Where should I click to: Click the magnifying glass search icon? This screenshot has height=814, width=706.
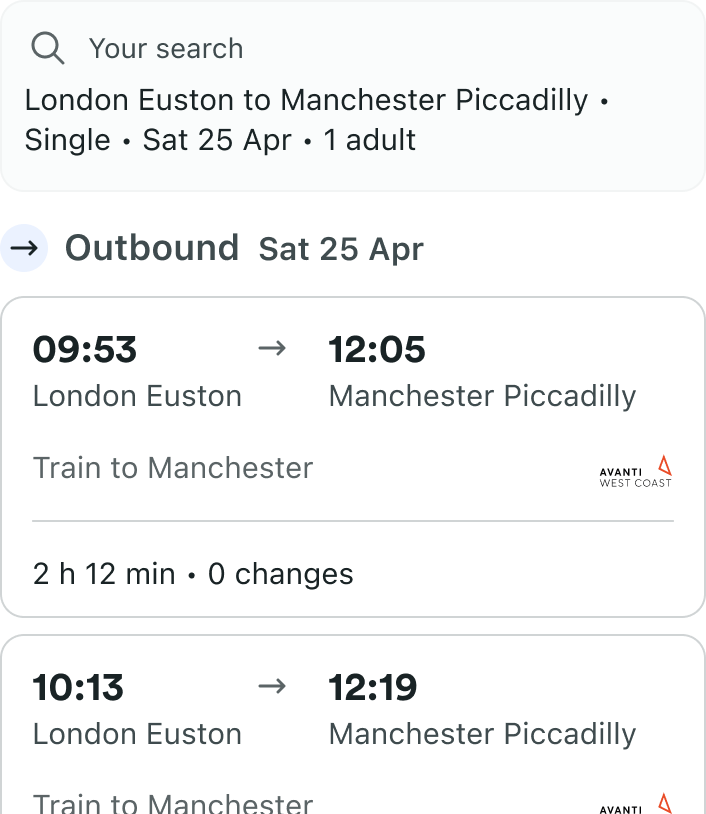point(46,48)
